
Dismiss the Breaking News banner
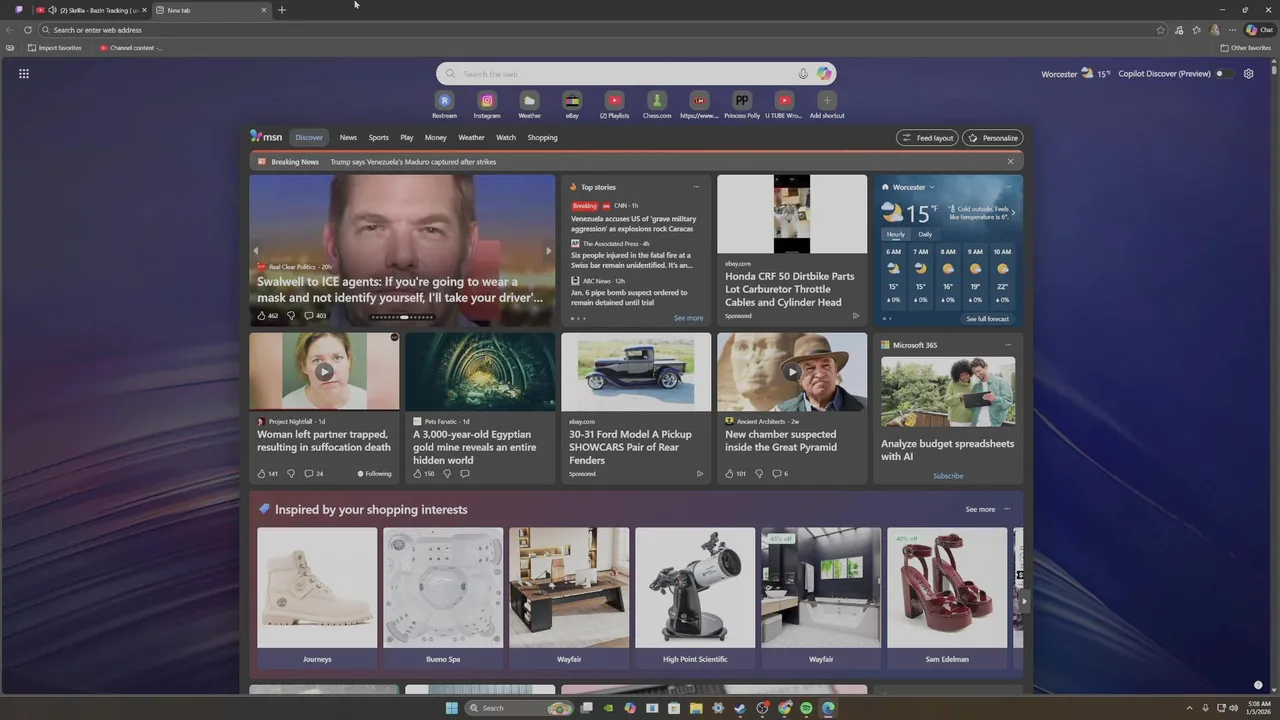[1010, 161]
